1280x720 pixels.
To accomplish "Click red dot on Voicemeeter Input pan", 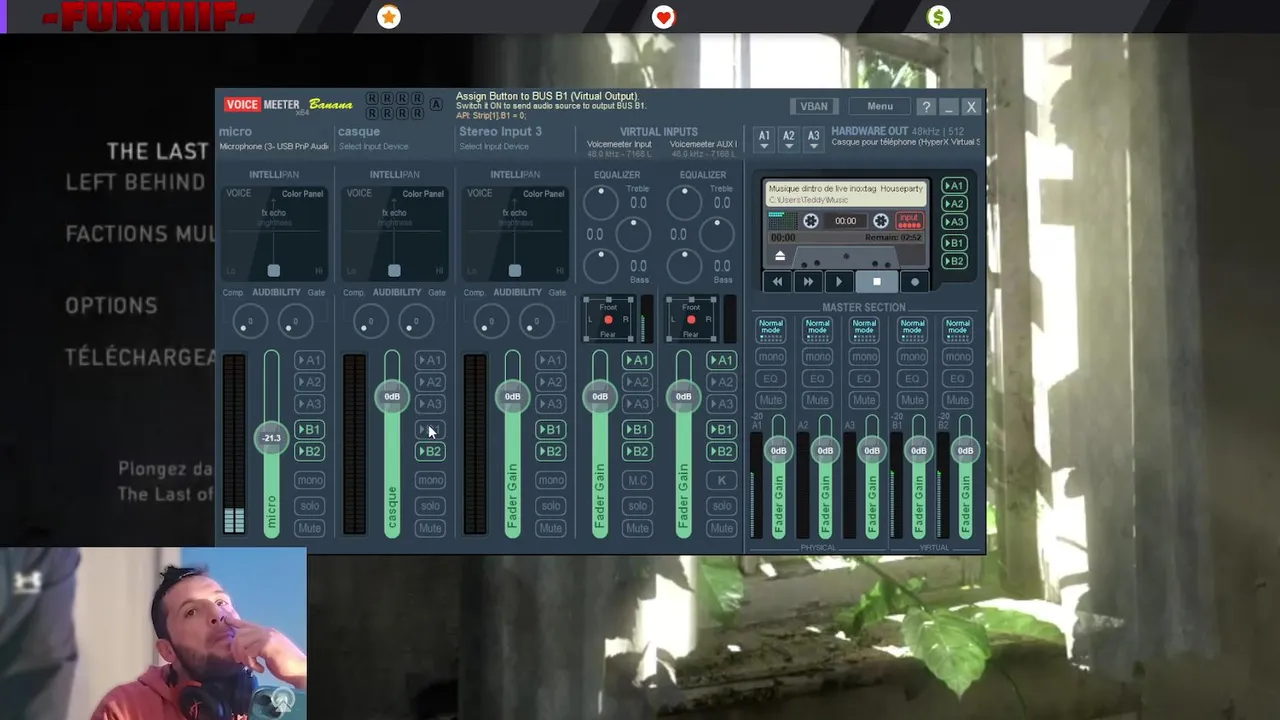I will click(608, 320).
